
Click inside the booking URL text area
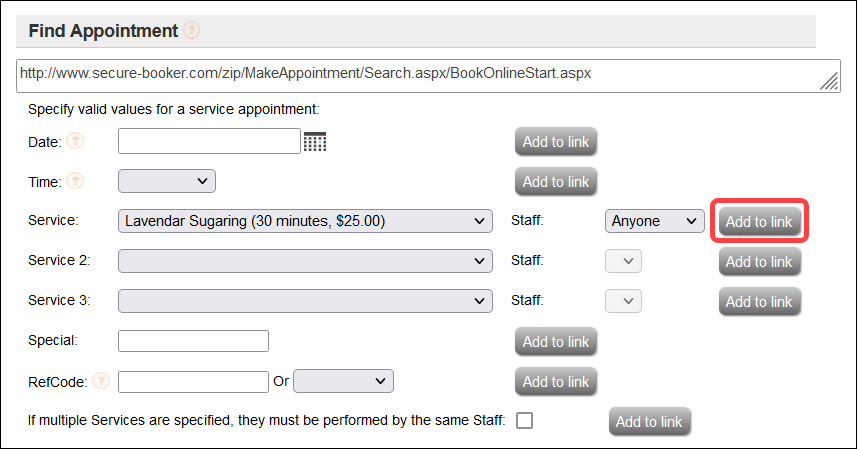pyautogui.click(x=428, y=76)
